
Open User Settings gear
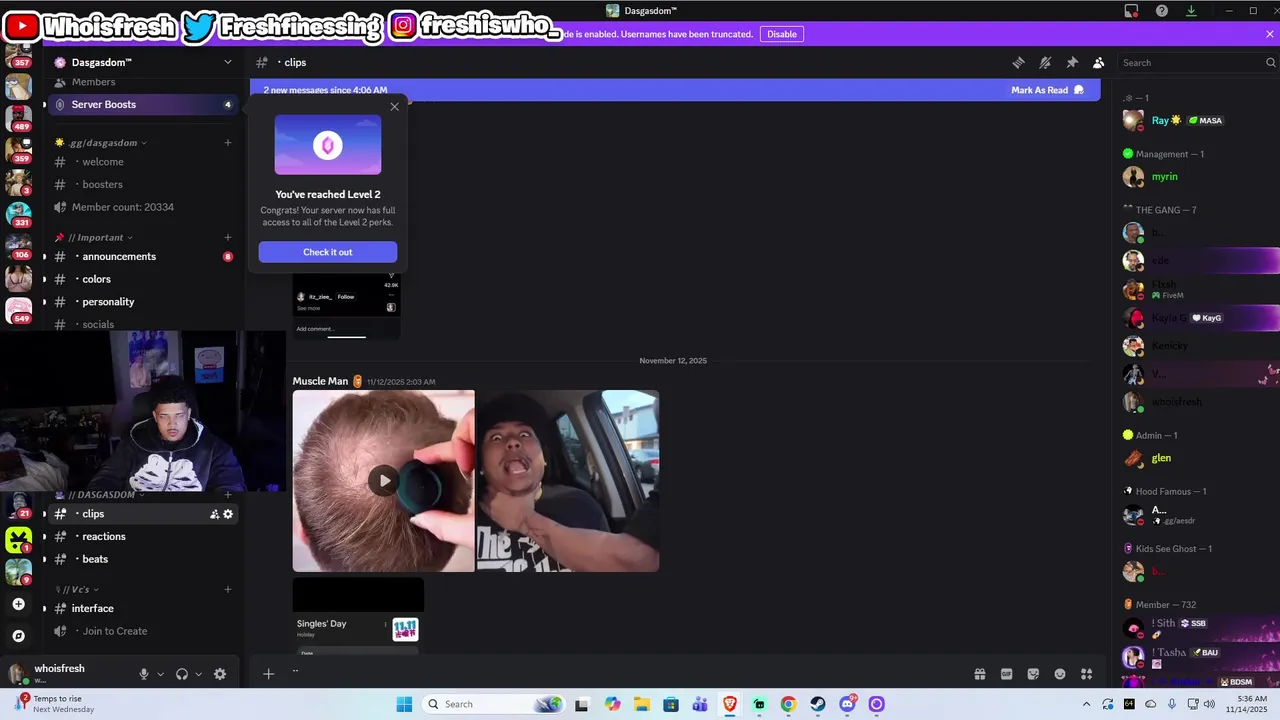(x=220, y=674)
